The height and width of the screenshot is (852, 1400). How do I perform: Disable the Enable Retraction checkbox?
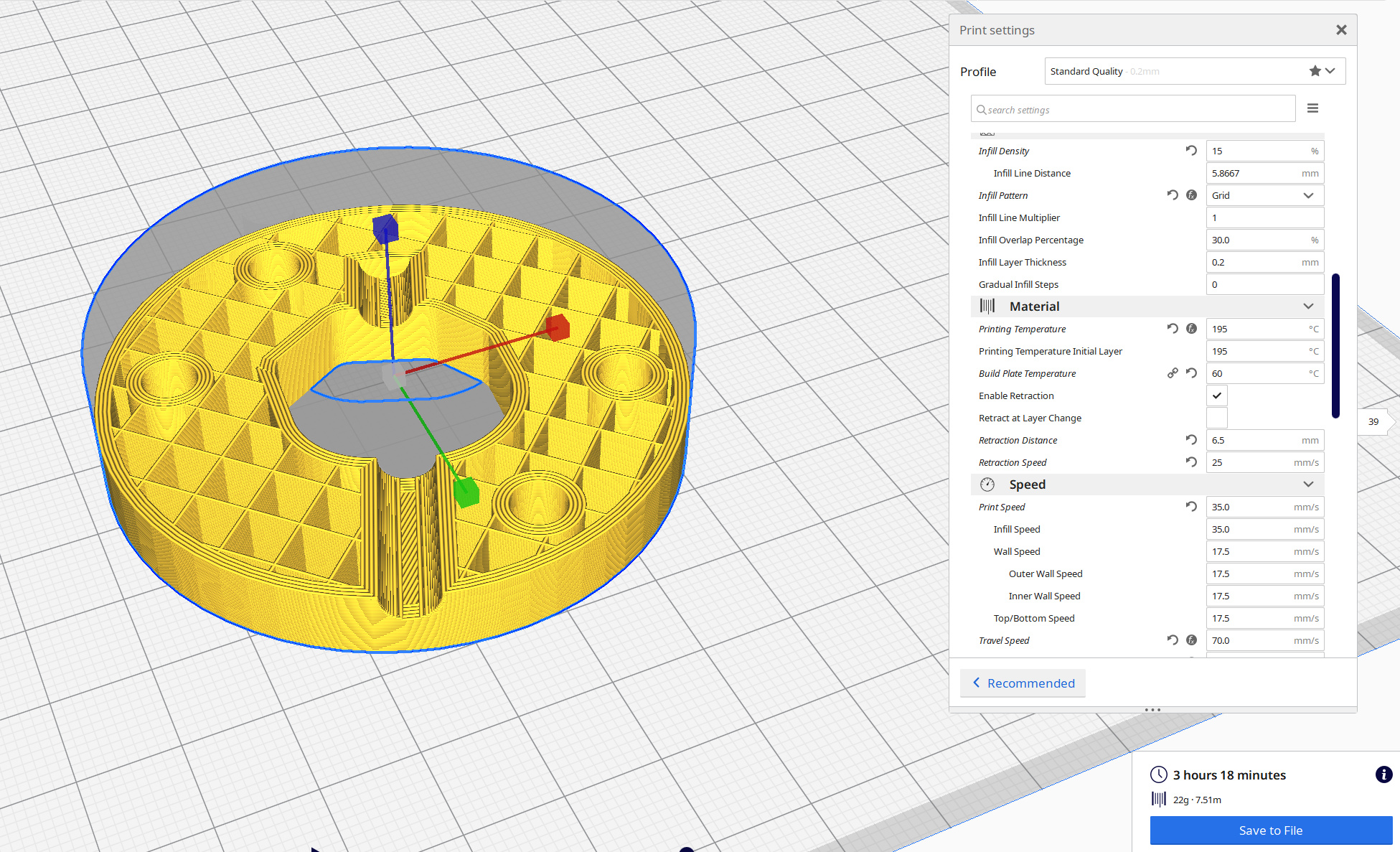click(1217, 395)
